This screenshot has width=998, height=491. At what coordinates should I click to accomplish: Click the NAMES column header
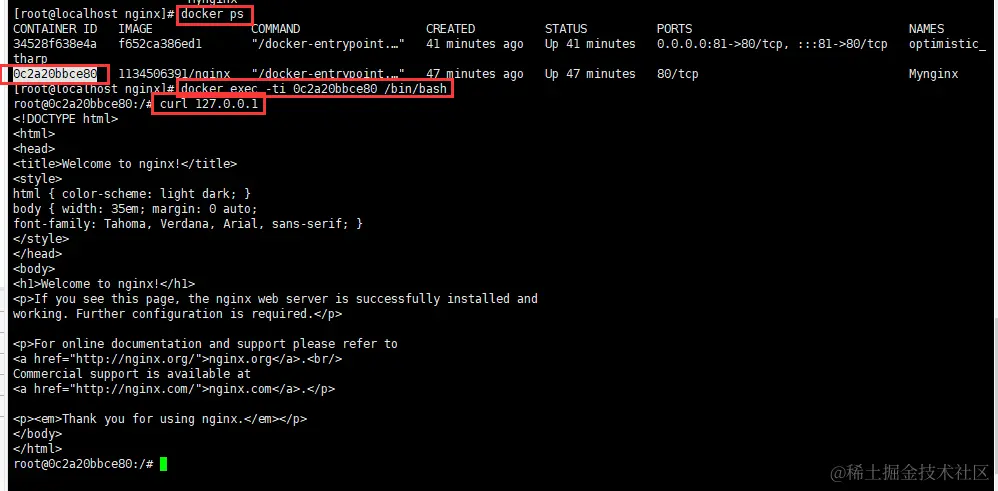click(926, 29)
